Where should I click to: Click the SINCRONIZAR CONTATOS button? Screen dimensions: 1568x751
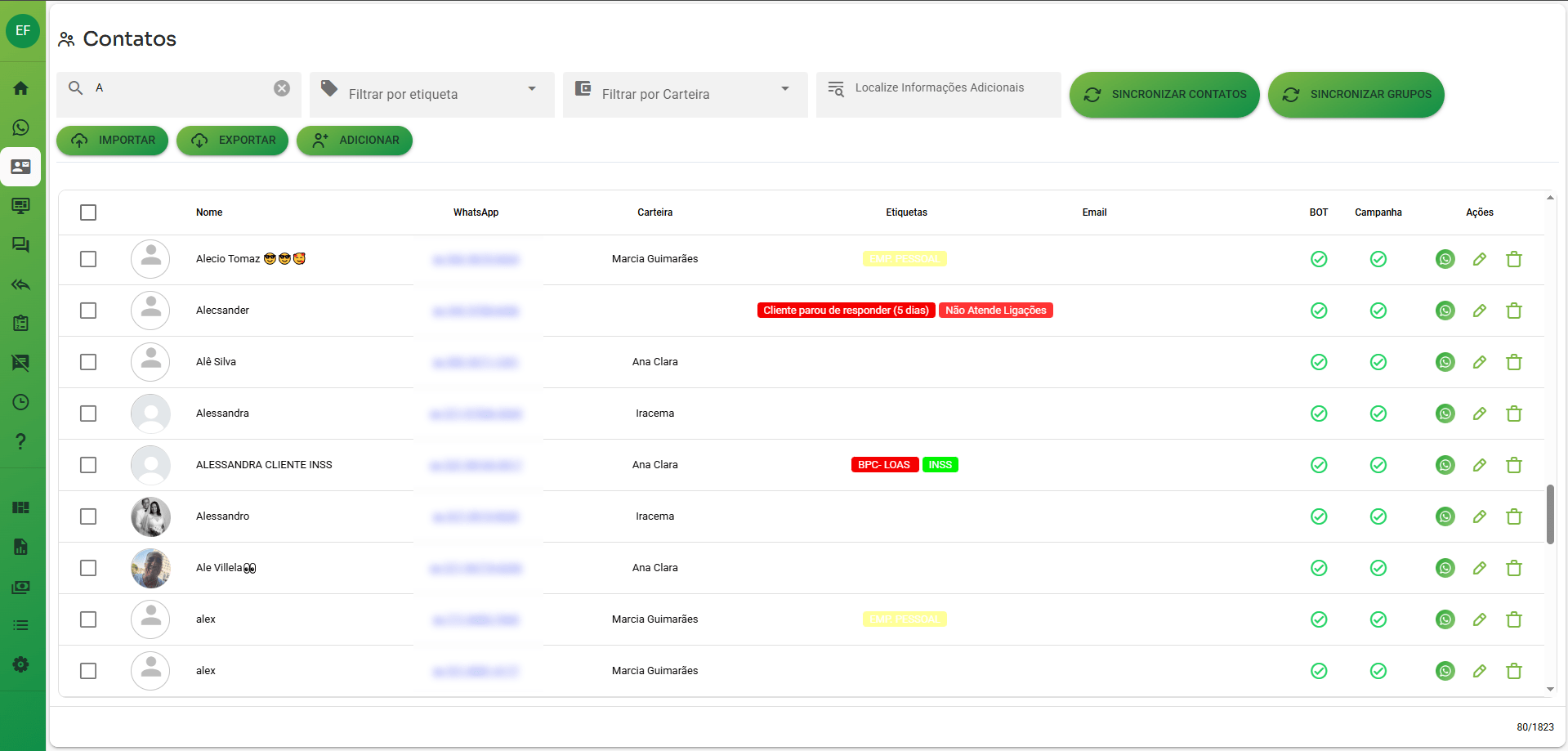pyautogui.click(x=1164, y=95)
